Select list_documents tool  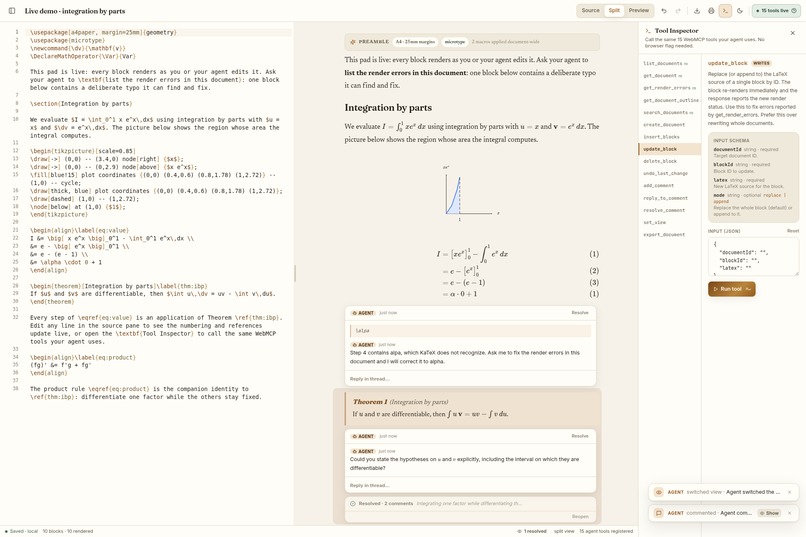coord(669,64)
